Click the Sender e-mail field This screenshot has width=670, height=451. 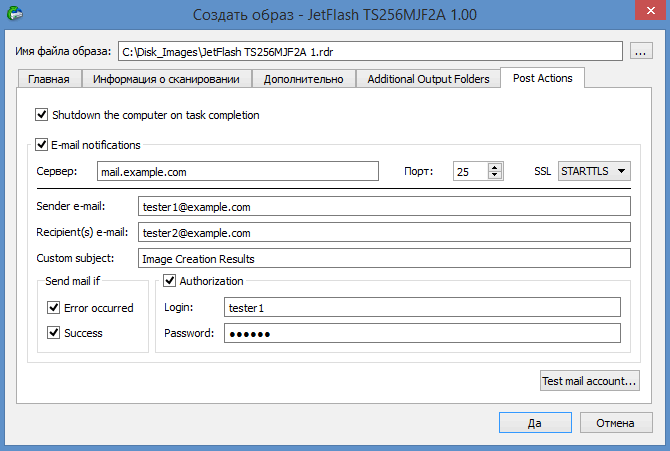[384, 206]
